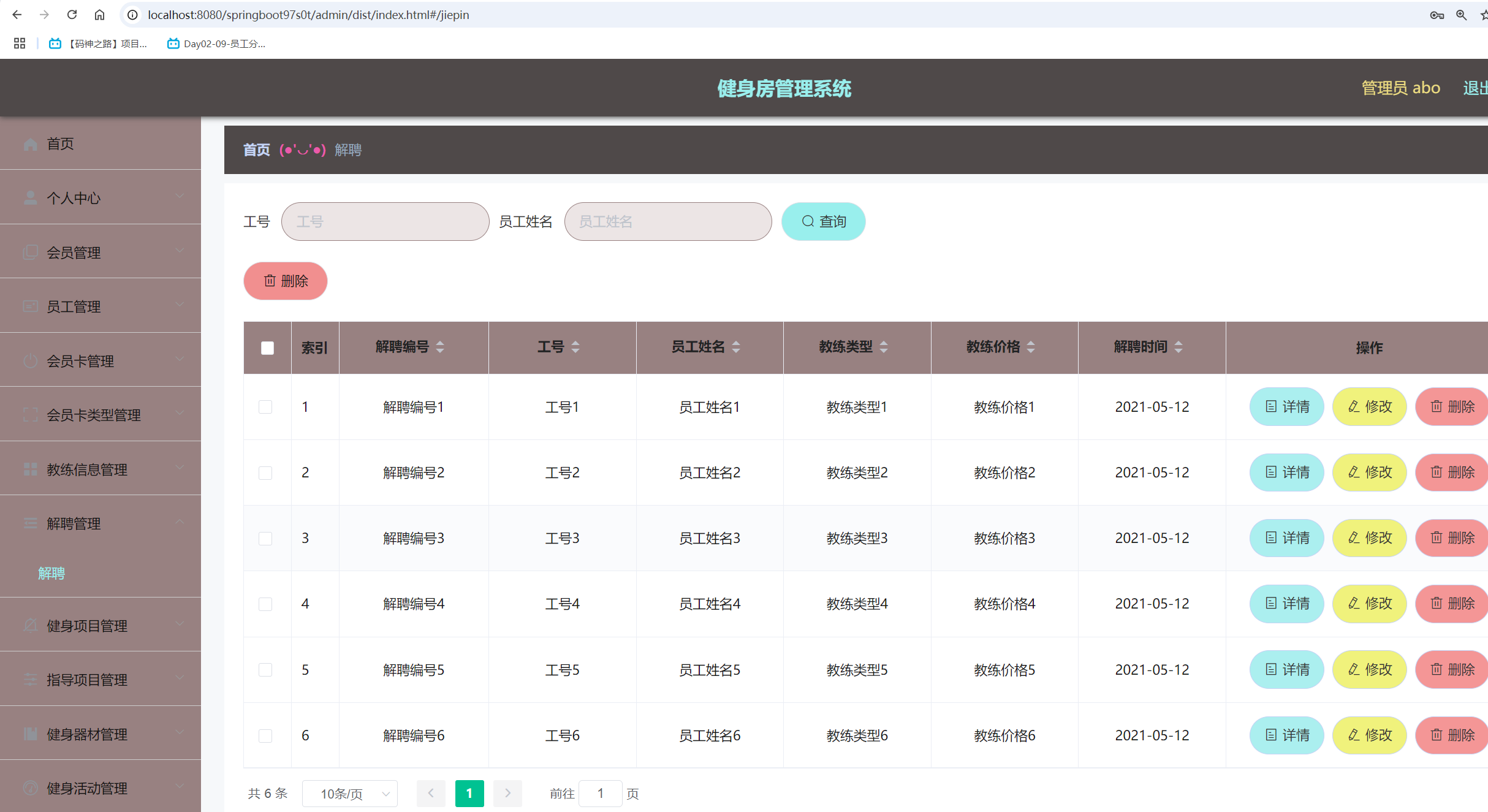The width and height of the screenshot is (1488, 812).
Task: Click the sort arrows on 教练价格 column
Action: (x=1031, y=347)
